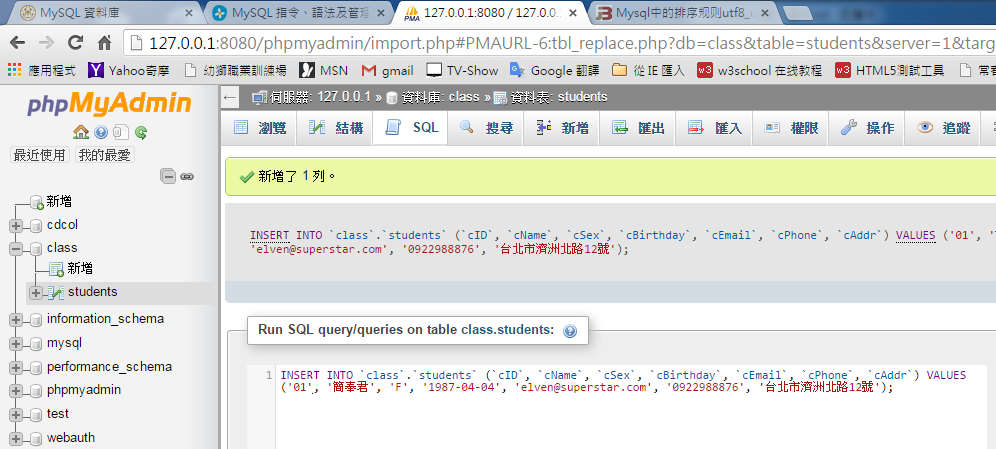
Task: Open the 新增 (Insert) tab
Action: click(x=562, y=128)
